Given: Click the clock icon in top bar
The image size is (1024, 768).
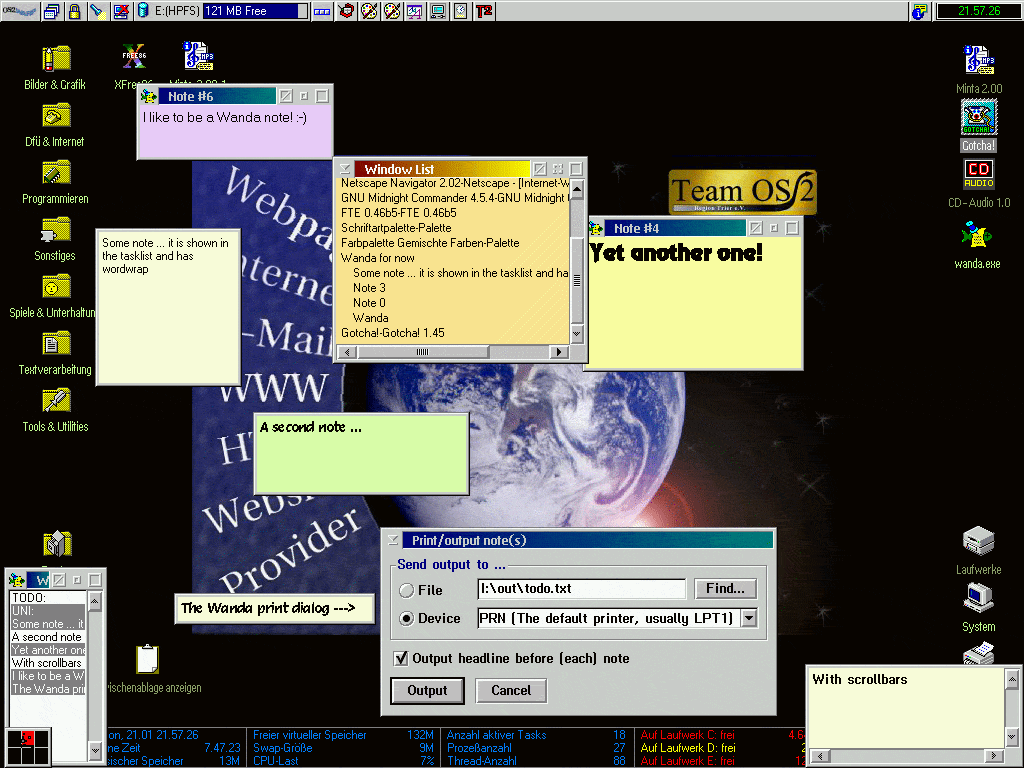Looking at the screenshot, I should pos(460,11).
